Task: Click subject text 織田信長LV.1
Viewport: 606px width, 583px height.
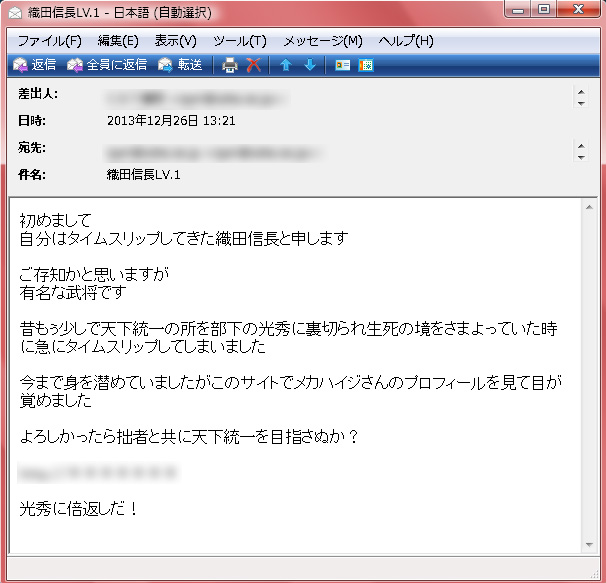Action: tap(143, 175)
